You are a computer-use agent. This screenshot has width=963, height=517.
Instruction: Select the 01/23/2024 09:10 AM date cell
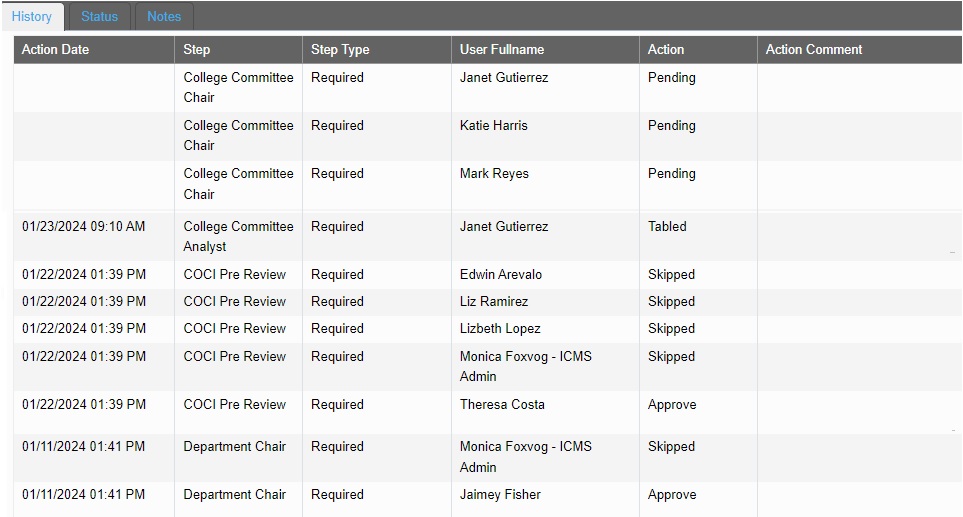pyautogui.click(x=94, y=236)
